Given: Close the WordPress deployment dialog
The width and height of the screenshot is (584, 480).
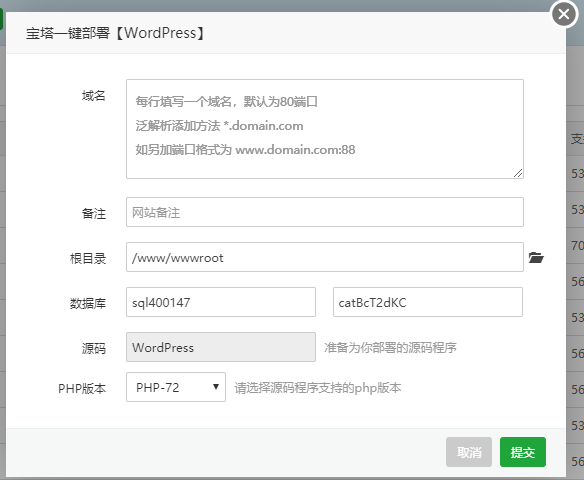Looking at the screenshot, I should coord(564,14).
